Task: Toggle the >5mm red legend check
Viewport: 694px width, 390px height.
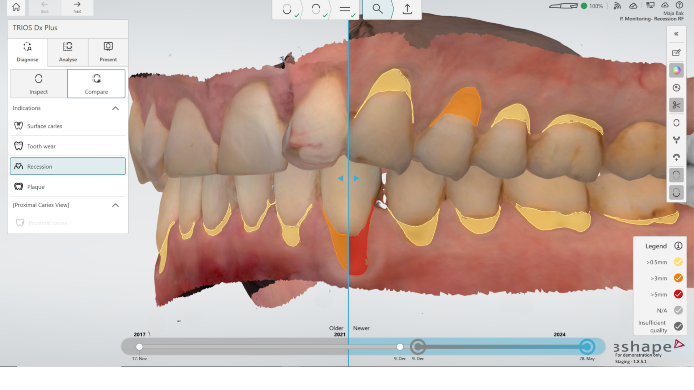Action: pos(678,294)
